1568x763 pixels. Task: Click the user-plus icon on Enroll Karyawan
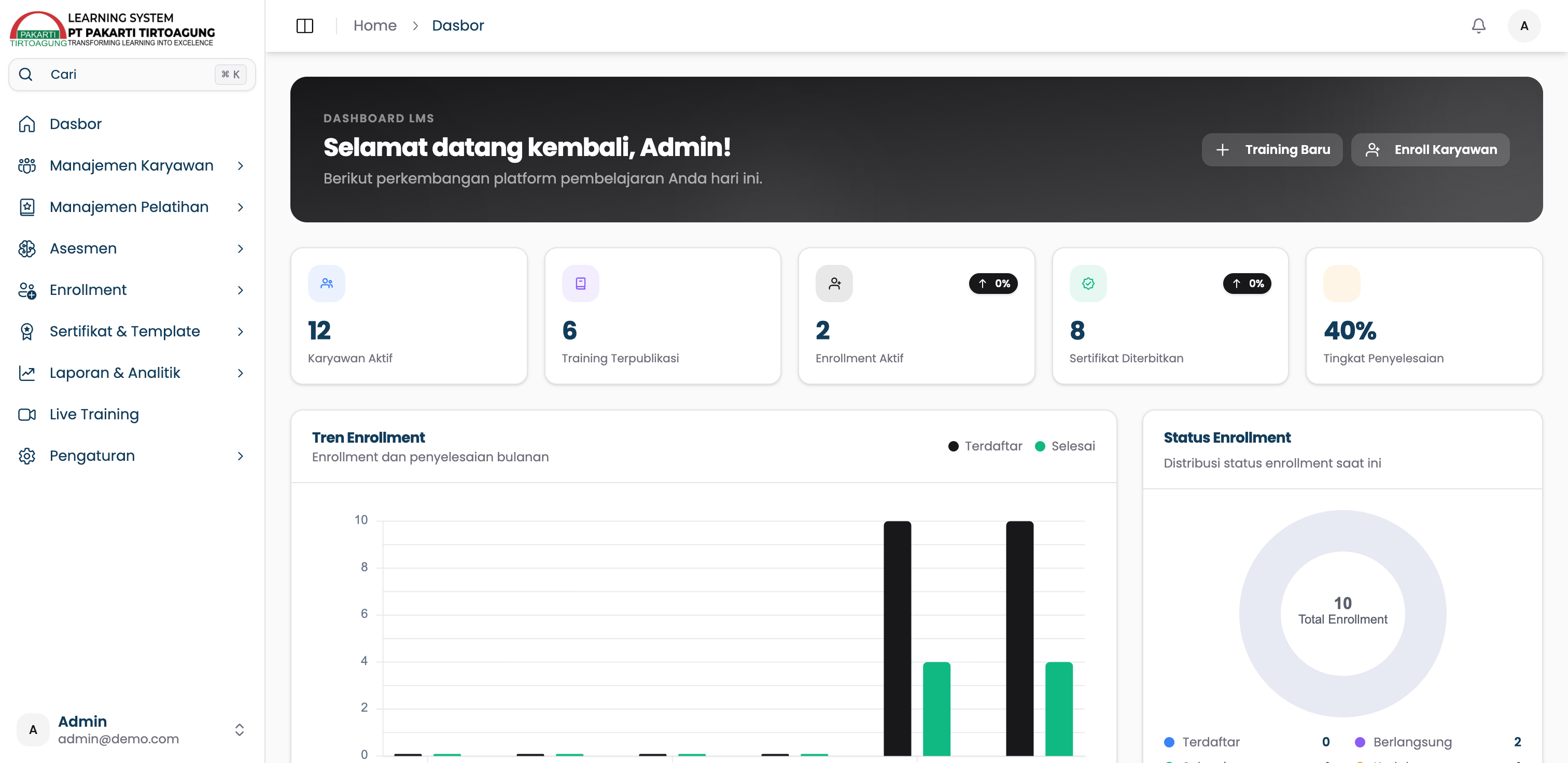coord(1372,150)
